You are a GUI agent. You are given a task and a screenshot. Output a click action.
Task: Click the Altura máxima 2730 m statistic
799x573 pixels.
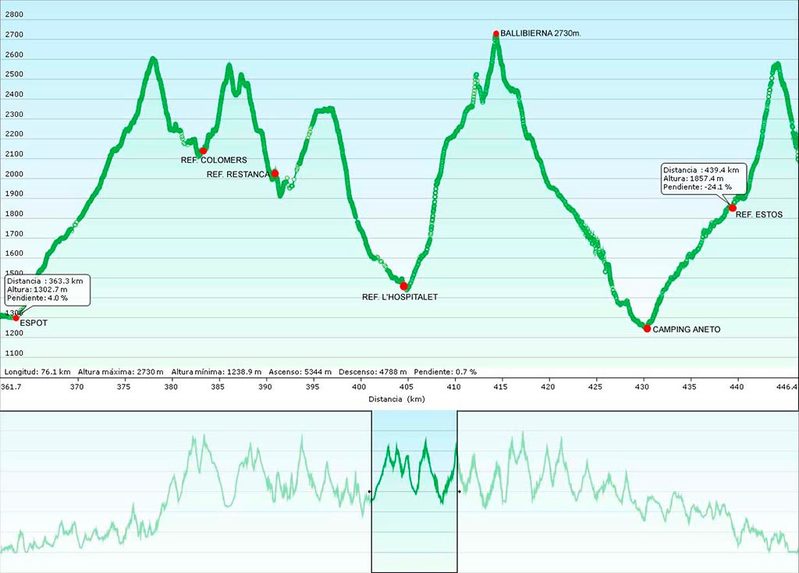[x=119, y=371]
